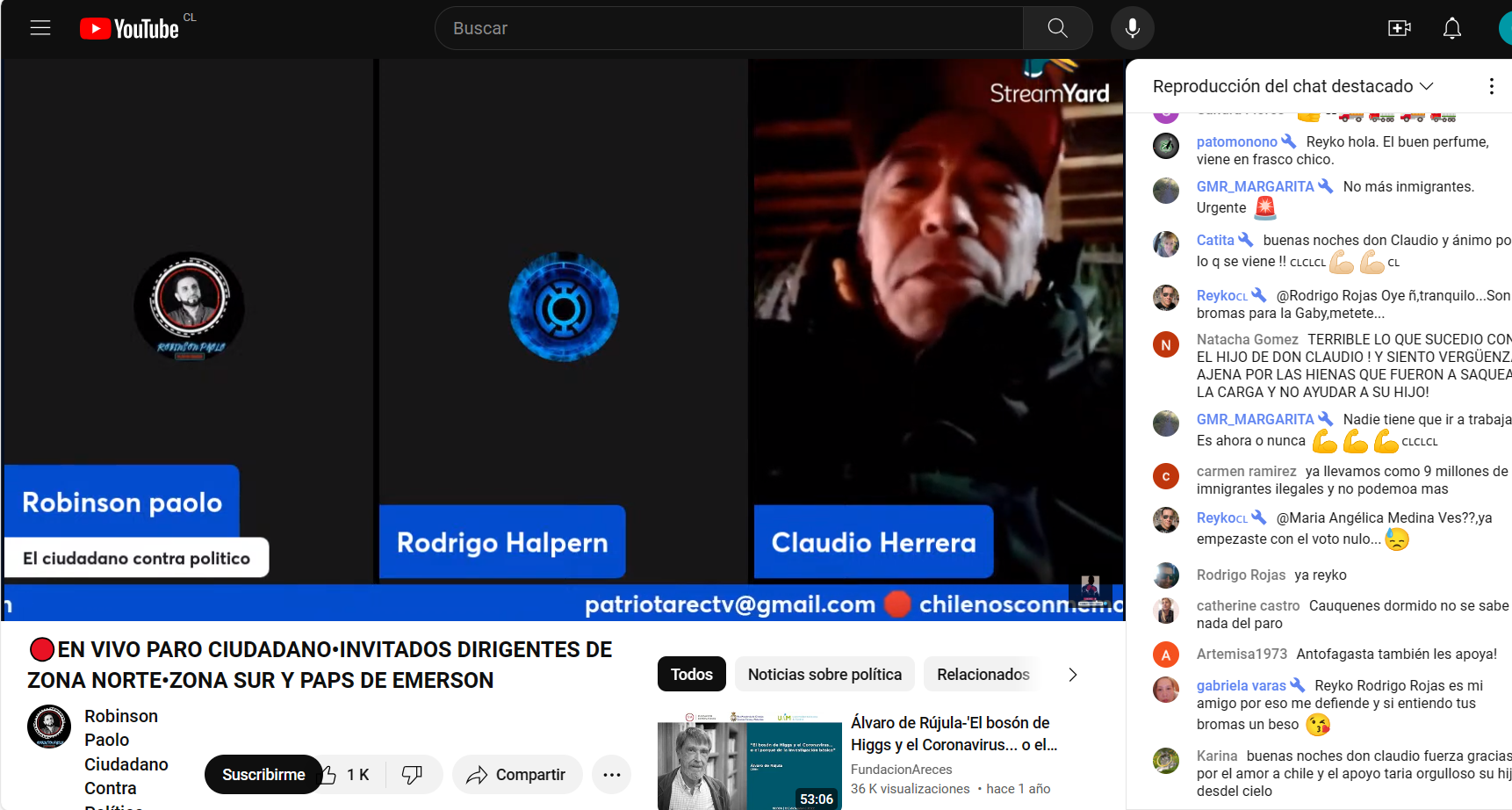Open video title Álvaro de Rújula boson
The height and width of the screenshot is (810, 1512).
point(954,734)
